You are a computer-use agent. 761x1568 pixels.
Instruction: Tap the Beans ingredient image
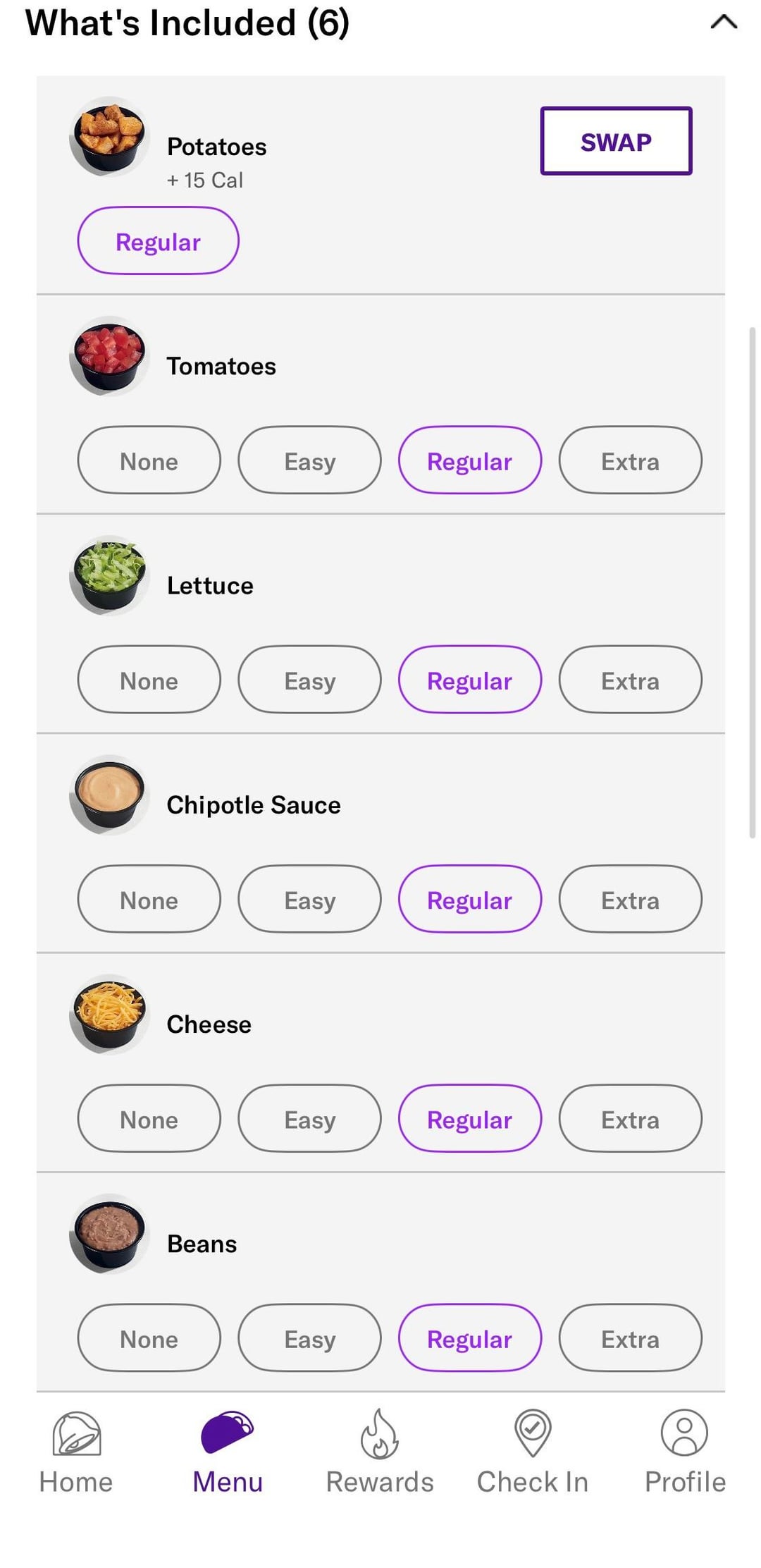pyautogui.click(x=109, y=1234)
